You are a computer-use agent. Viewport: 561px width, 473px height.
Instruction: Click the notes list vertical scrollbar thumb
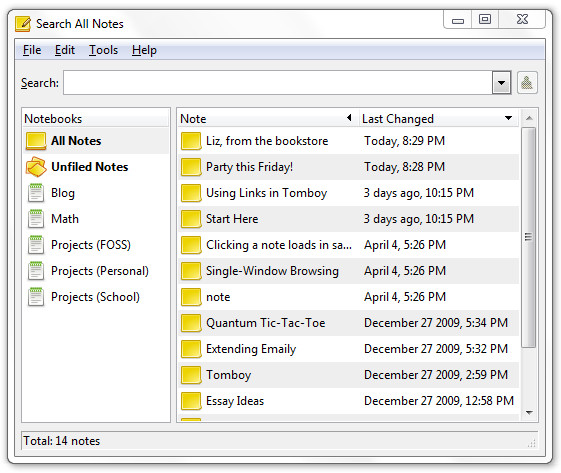(x=528, y=237)
